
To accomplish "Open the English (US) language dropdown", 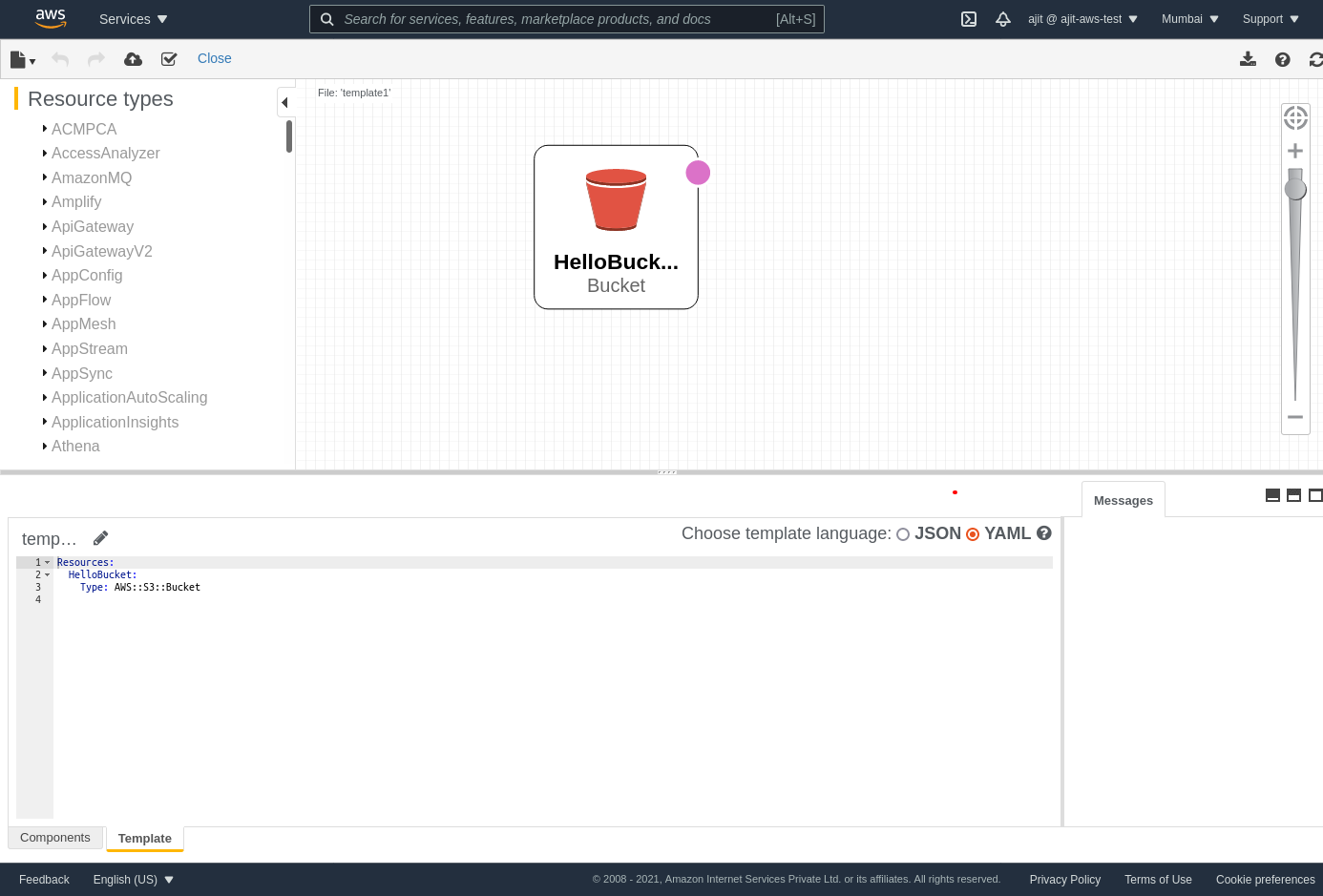I will coord(134,880).
